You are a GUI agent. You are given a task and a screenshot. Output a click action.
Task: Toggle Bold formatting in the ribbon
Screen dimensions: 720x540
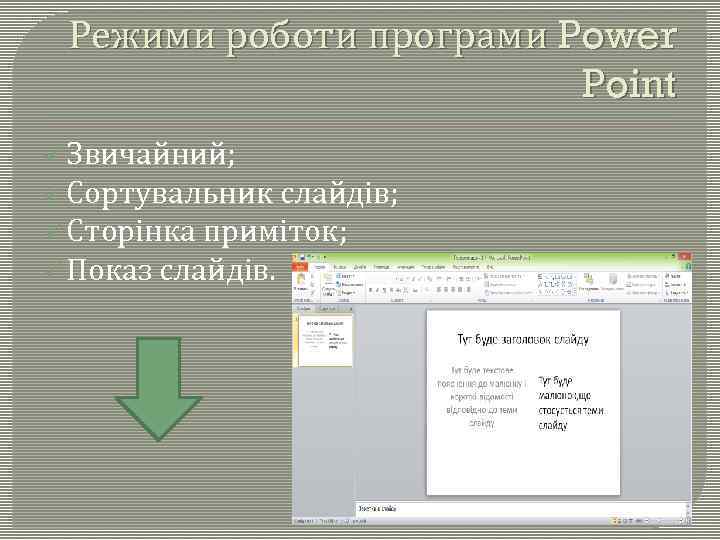click(x=371, y=290)
